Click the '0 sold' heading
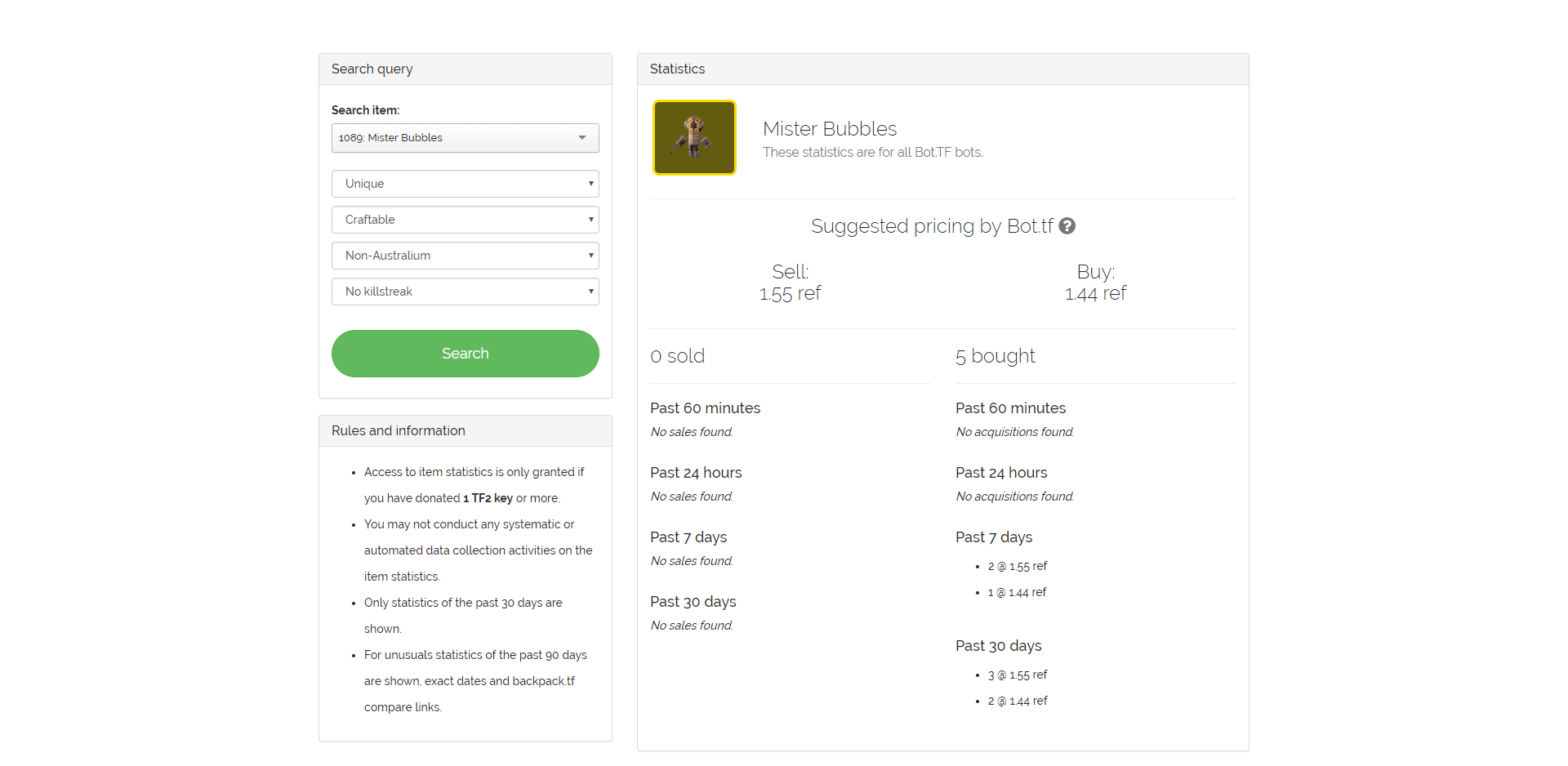 click(677, 356)
